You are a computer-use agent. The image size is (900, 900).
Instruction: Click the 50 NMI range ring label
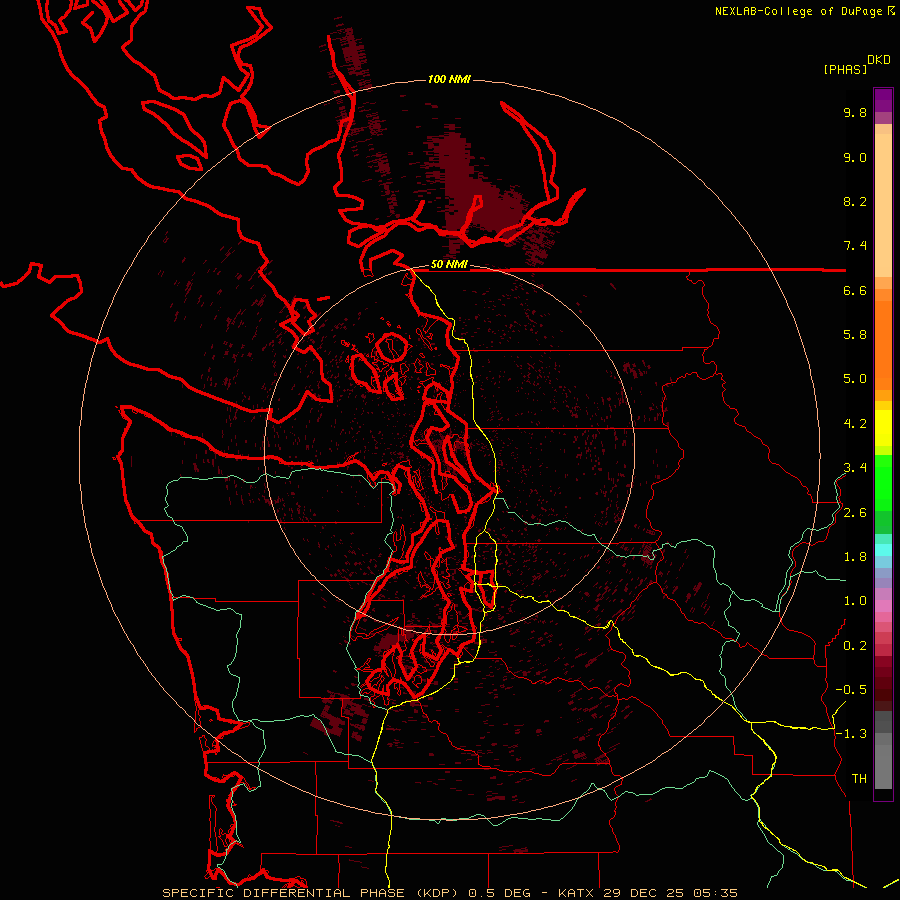(449, 265)
